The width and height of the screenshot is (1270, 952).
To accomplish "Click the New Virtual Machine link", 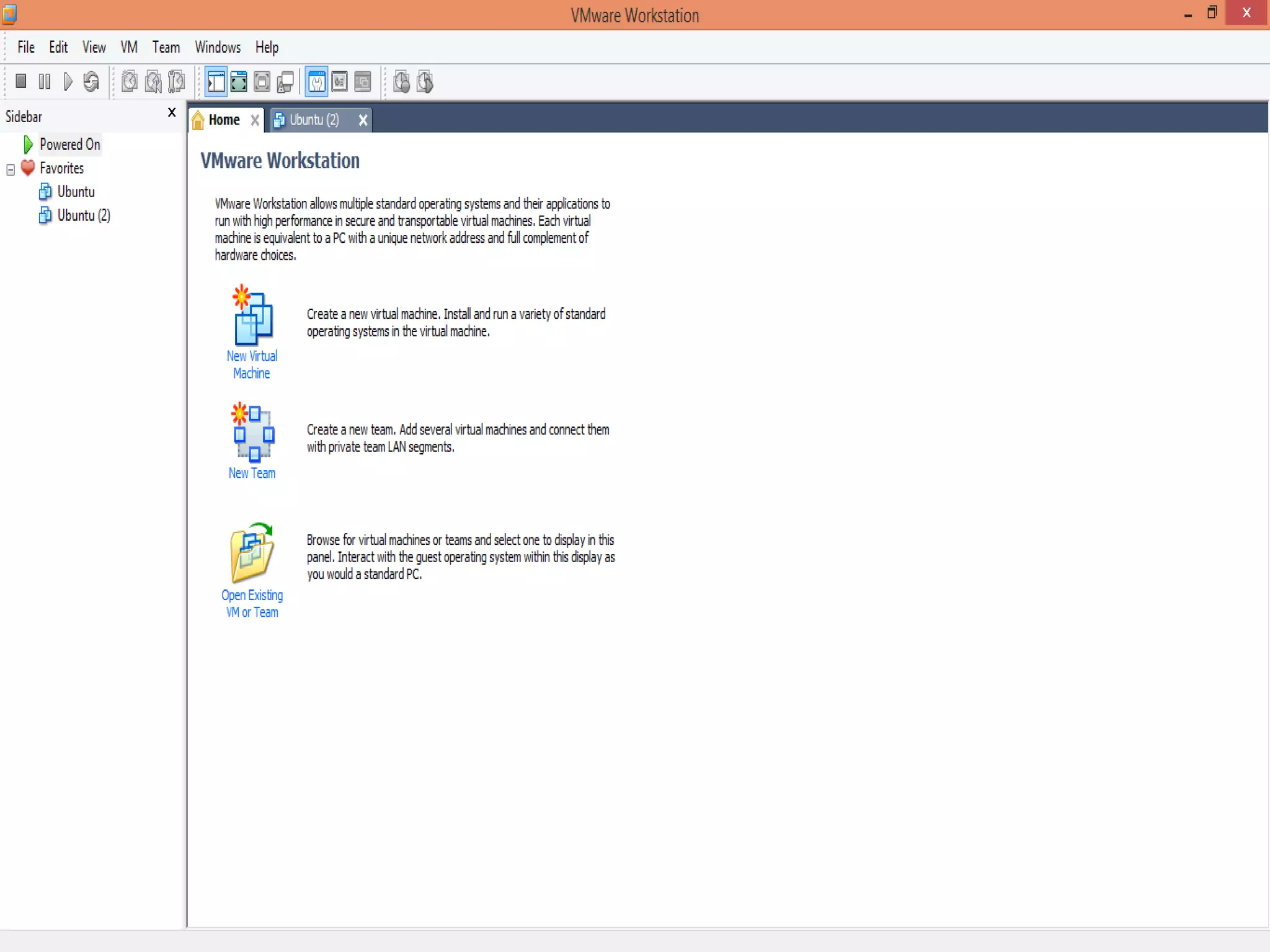I will [252, 364].
